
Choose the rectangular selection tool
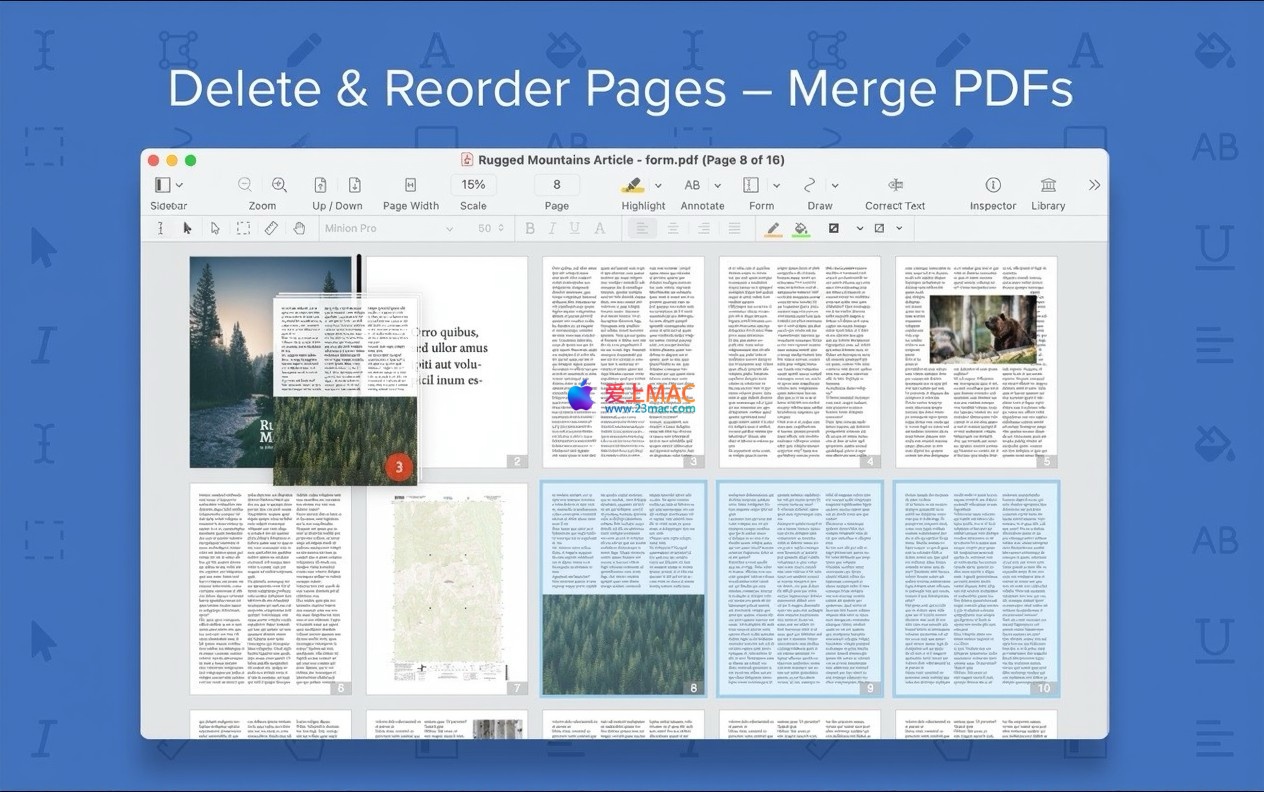[243, 228]
